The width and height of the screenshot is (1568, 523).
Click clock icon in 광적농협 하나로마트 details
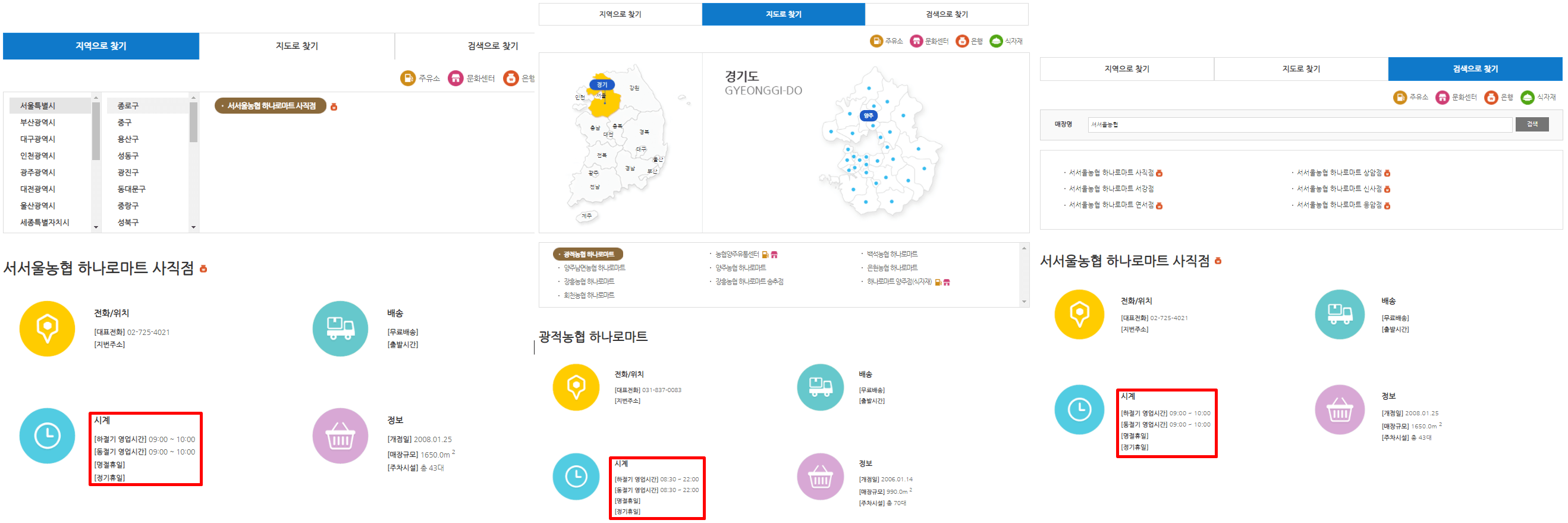coord(576,476)
